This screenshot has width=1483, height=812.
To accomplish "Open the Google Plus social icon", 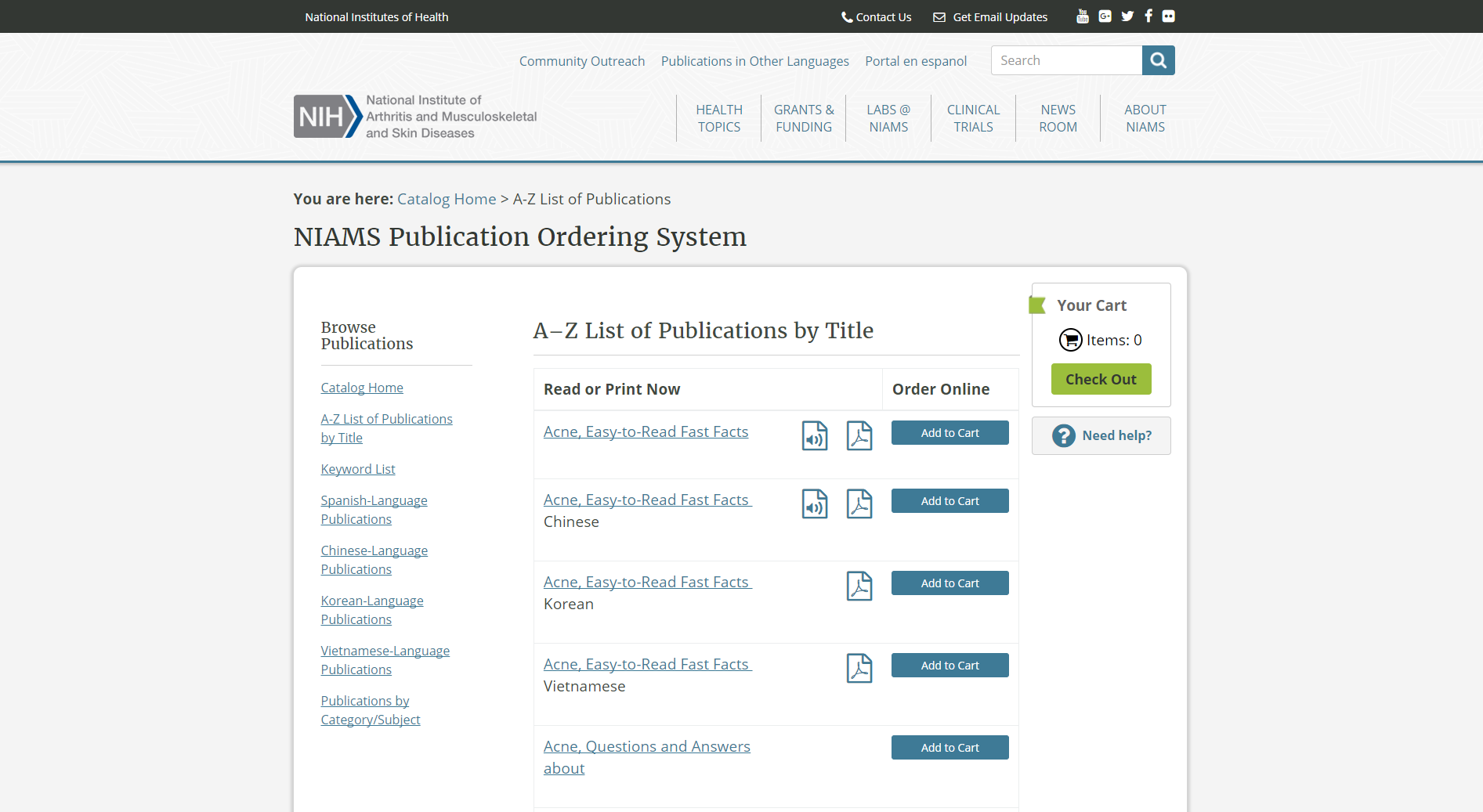I will point(1105,16).
